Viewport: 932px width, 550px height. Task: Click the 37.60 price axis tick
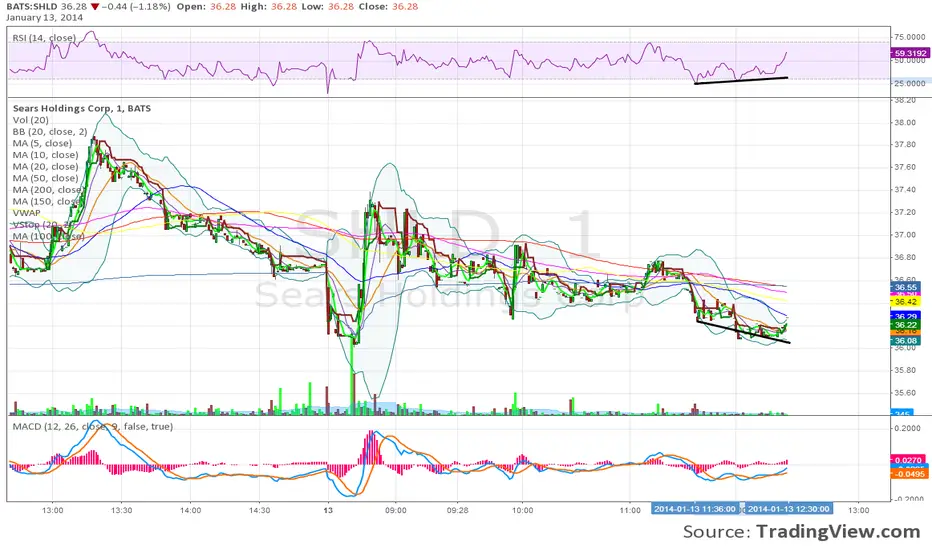point(905,167)
